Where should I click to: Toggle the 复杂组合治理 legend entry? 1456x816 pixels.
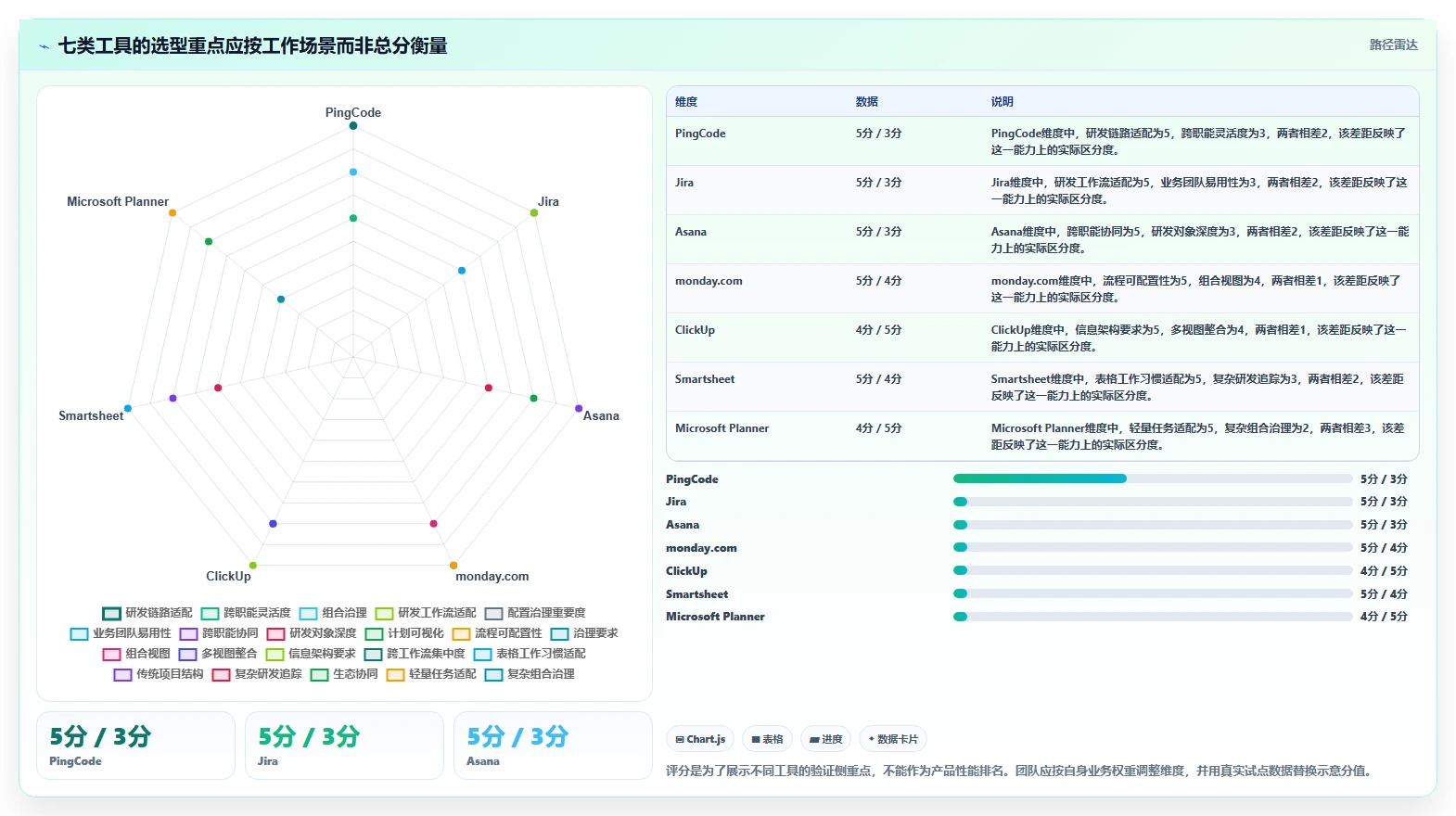pos(530,674)
